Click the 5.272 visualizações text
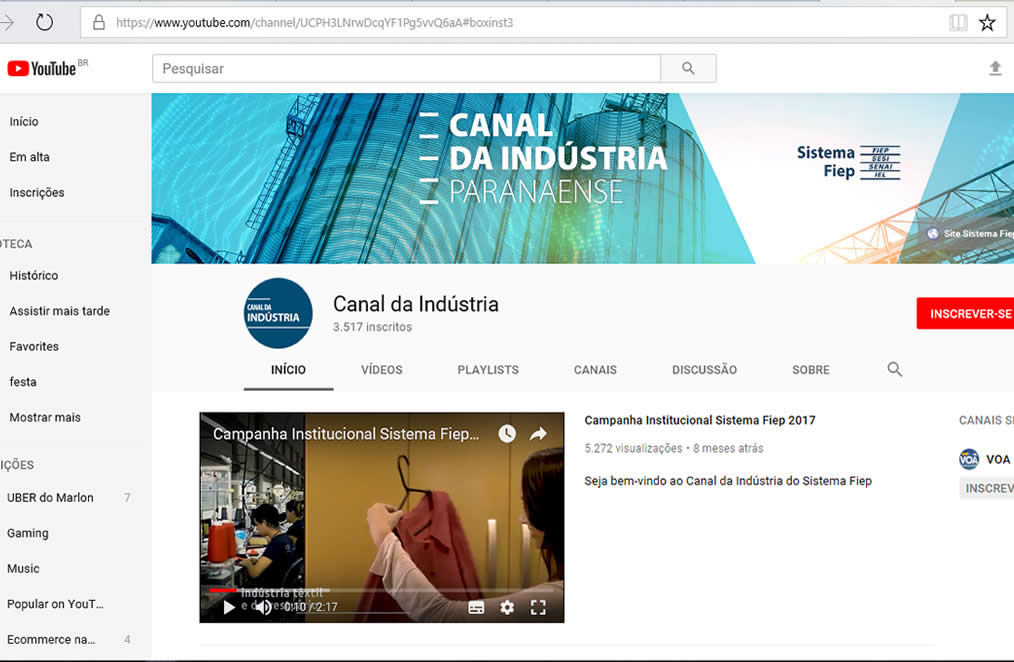1014x662 pixels. [x=633, y=448]
